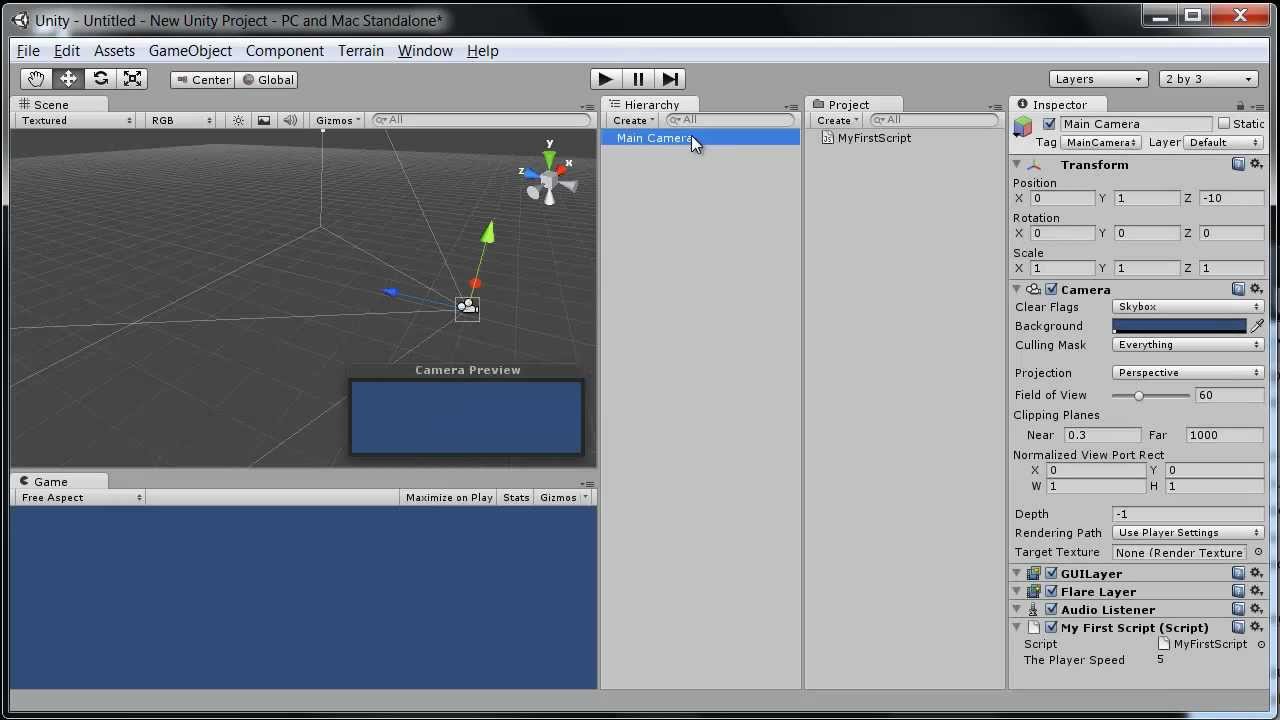This screenshot has height=720, width=1280.
Task: Click the game object cube icon
Action: [1023, 126]
